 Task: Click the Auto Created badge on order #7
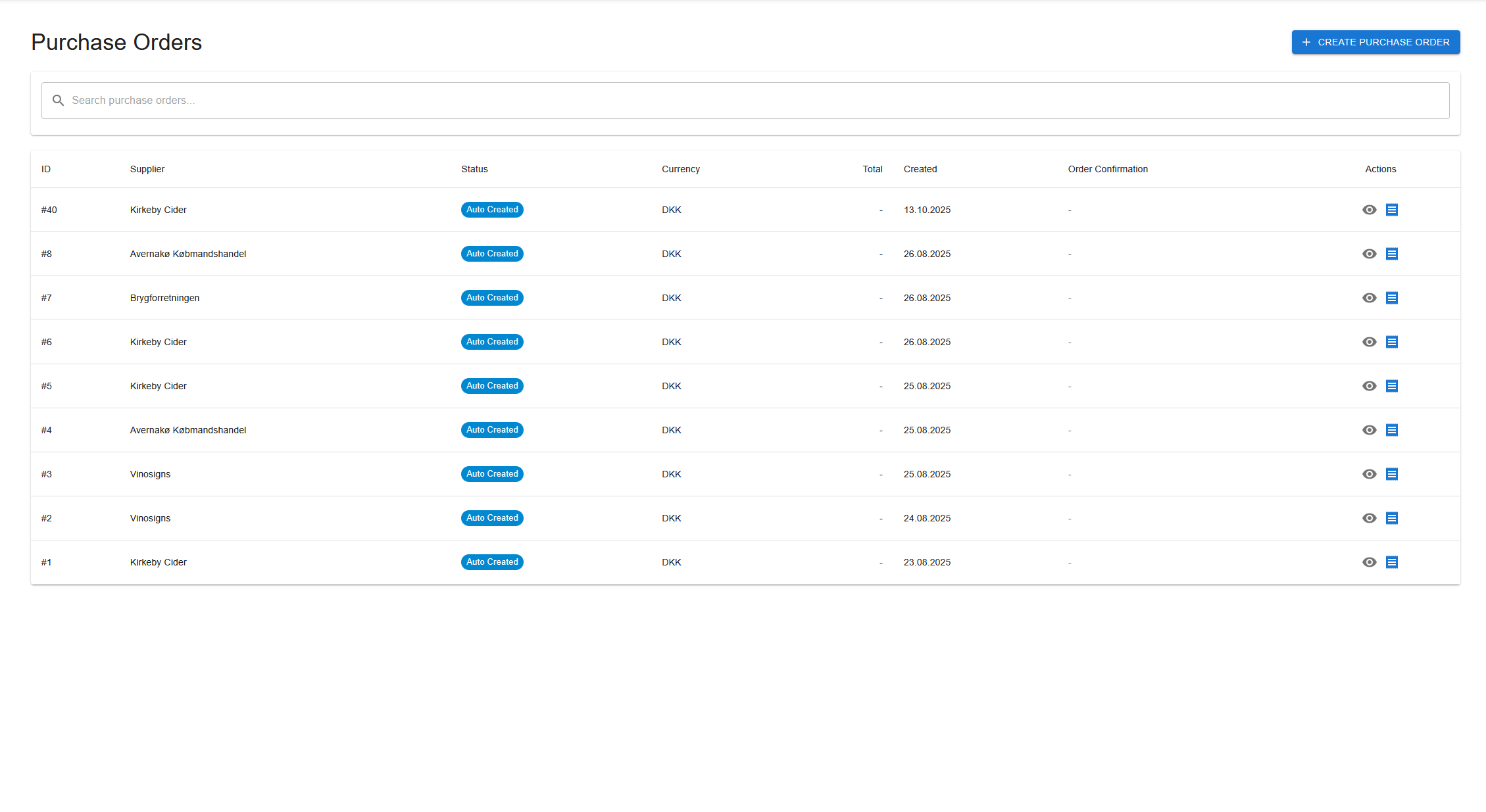click(x=491, y=297)
